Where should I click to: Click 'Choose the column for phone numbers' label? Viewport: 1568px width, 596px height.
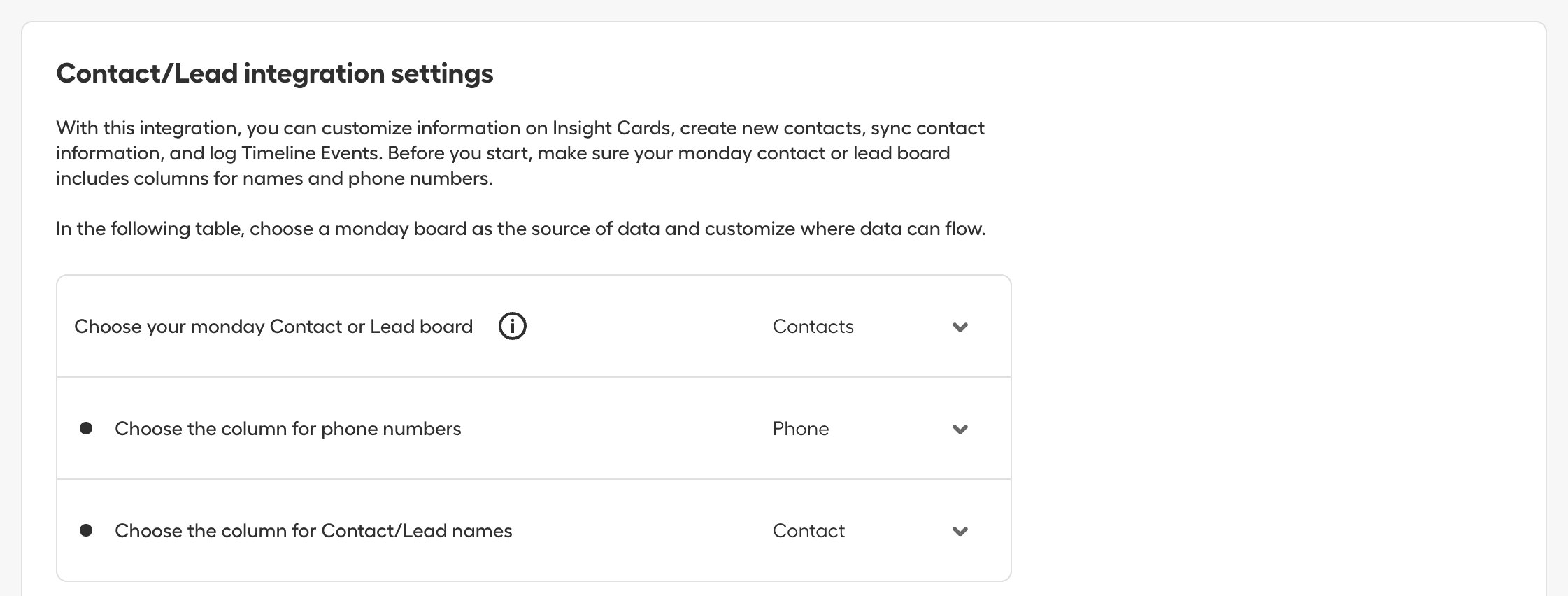(287, 429)
